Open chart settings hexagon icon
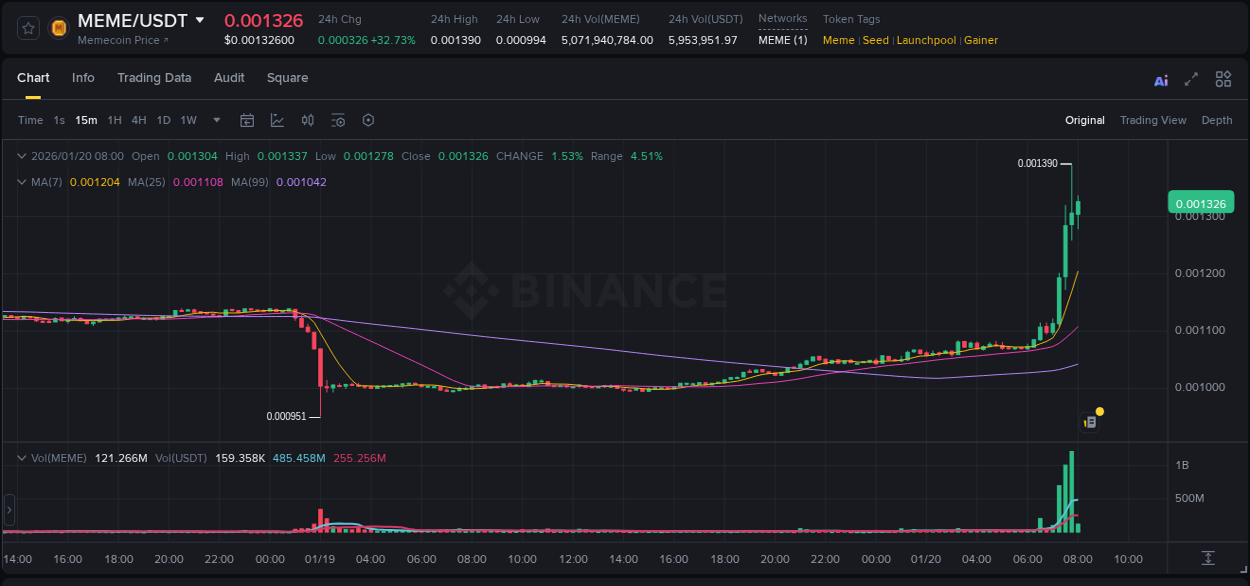 pyautogui.click(x=368, y=120)
